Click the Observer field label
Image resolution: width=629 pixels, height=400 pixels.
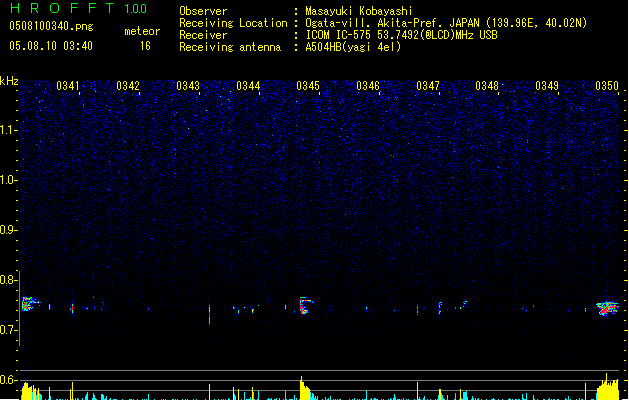[x=203, y=11]
